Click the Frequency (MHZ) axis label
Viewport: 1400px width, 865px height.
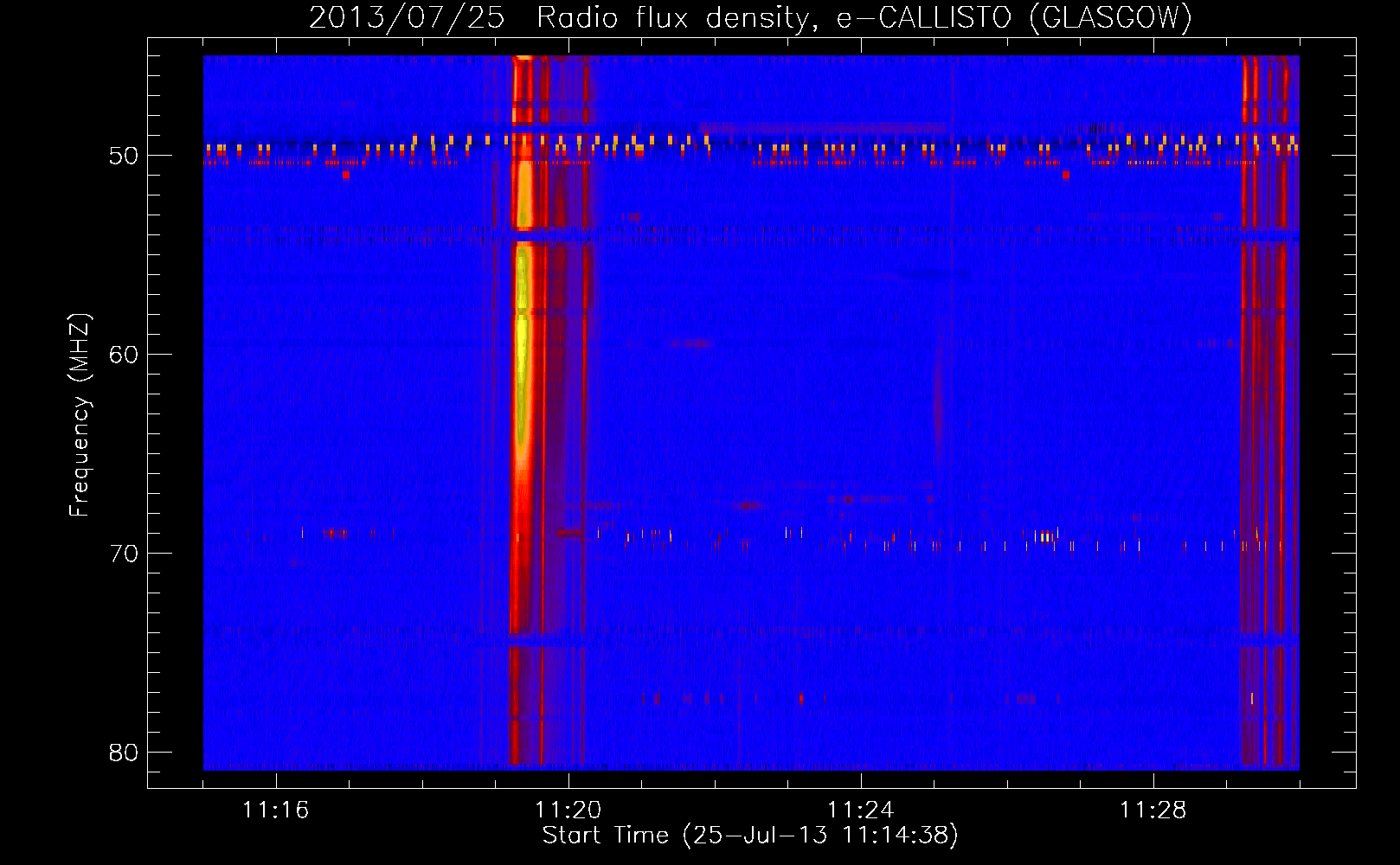(x=80, y=415)
